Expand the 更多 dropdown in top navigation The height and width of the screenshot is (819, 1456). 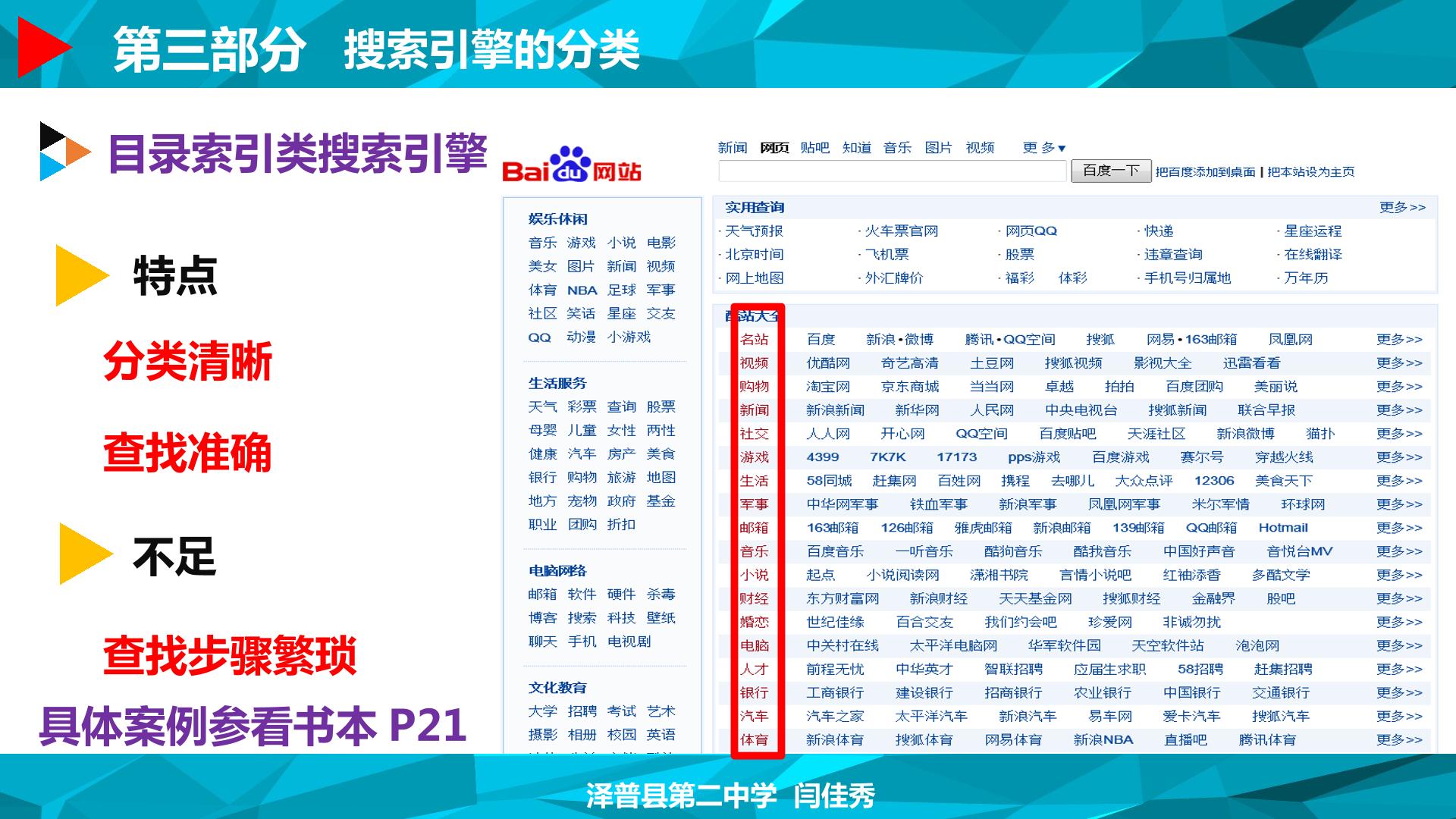(1044, 148)
